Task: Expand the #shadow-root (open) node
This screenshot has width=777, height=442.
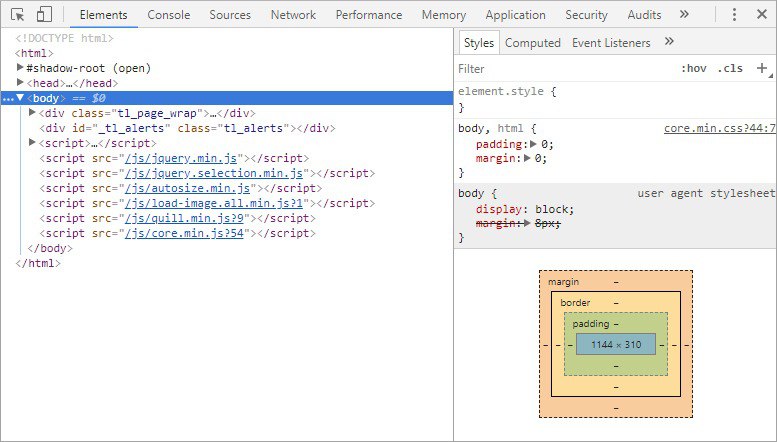Action: [x=20, y=67]
